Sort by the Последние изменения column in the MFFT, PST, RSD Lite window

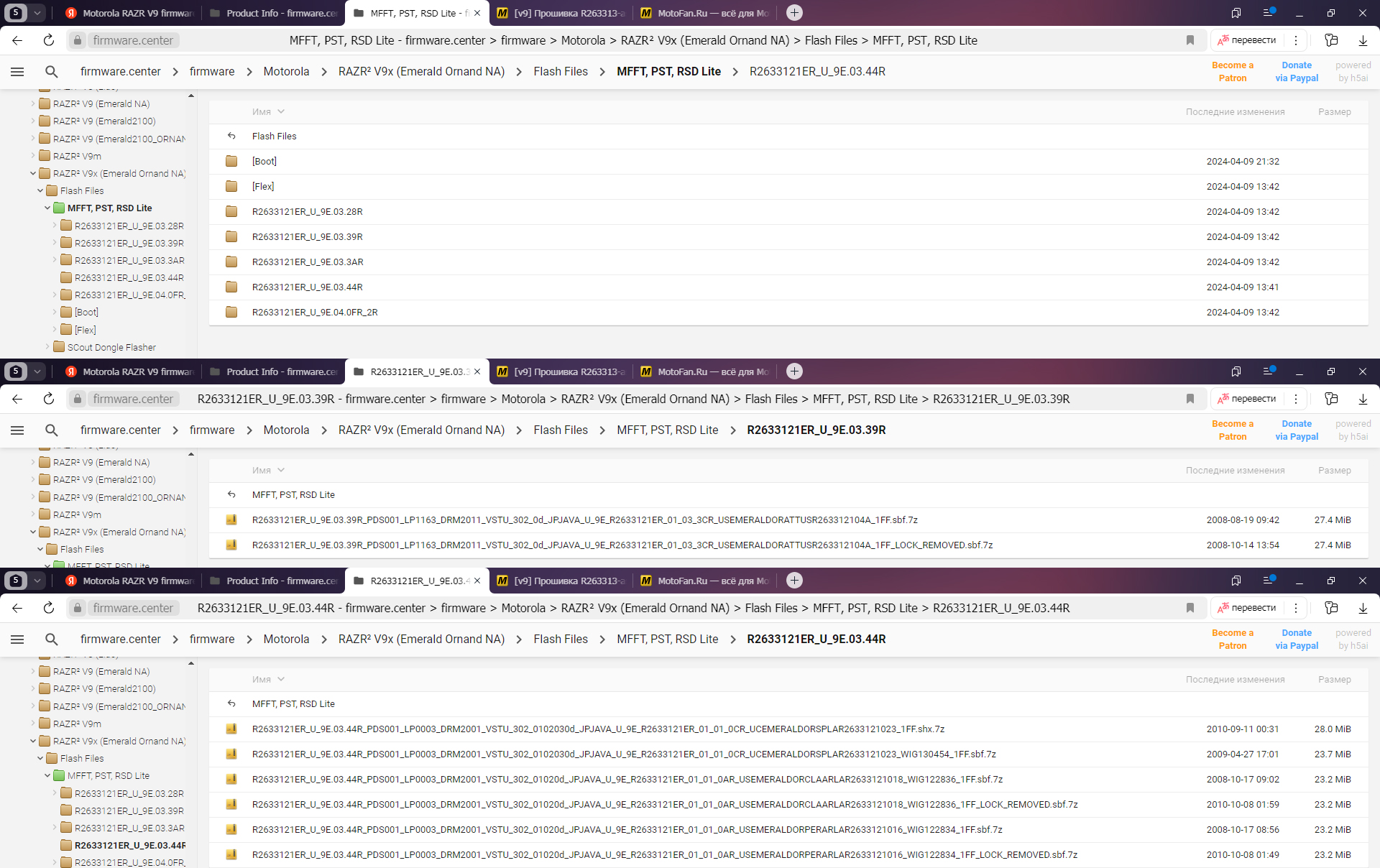(x=1235, y=111)
